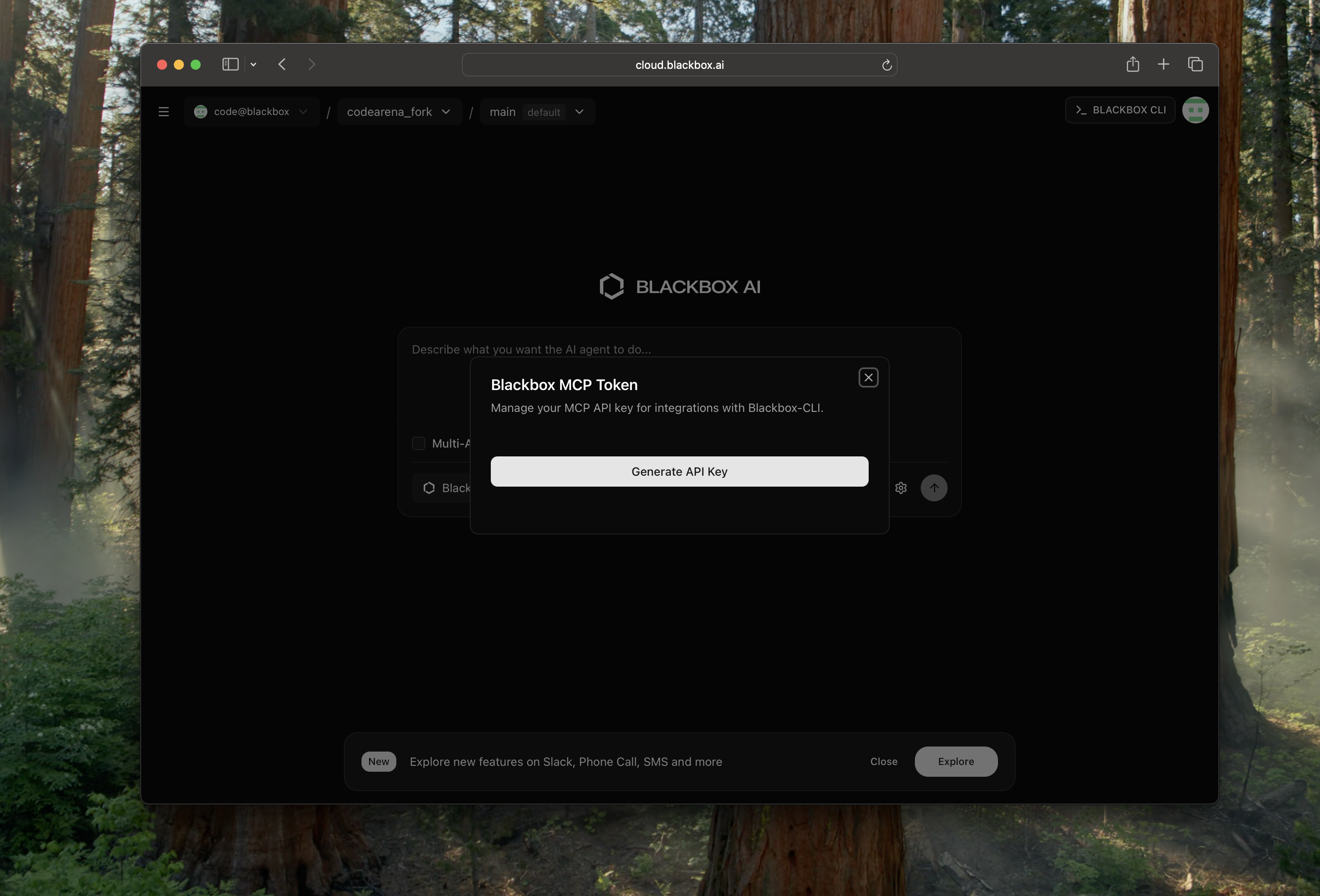Screen dimensions: 1320x896
Task: Open Safari sidebar options chevron
Action: (253, 65)
